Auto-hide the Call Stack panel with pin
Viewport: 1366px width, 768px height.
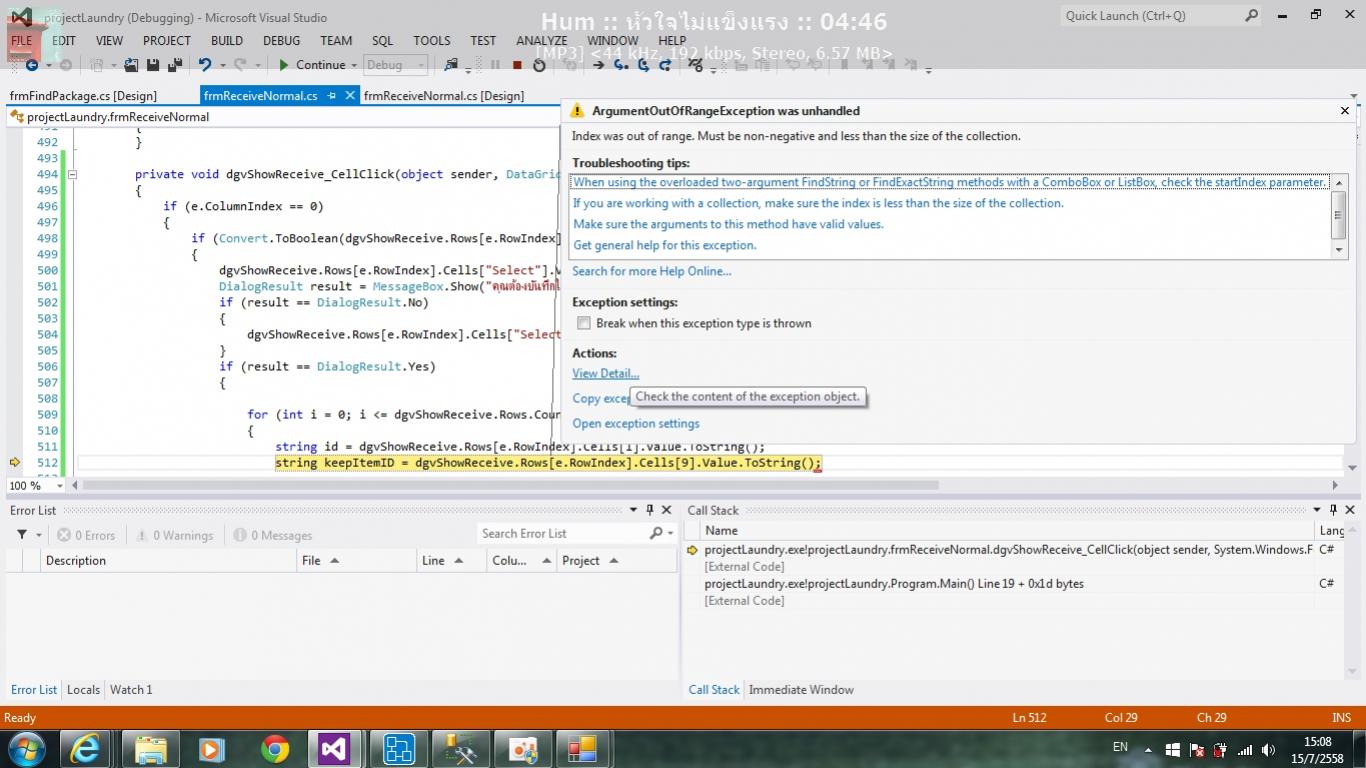point(1333,510)
